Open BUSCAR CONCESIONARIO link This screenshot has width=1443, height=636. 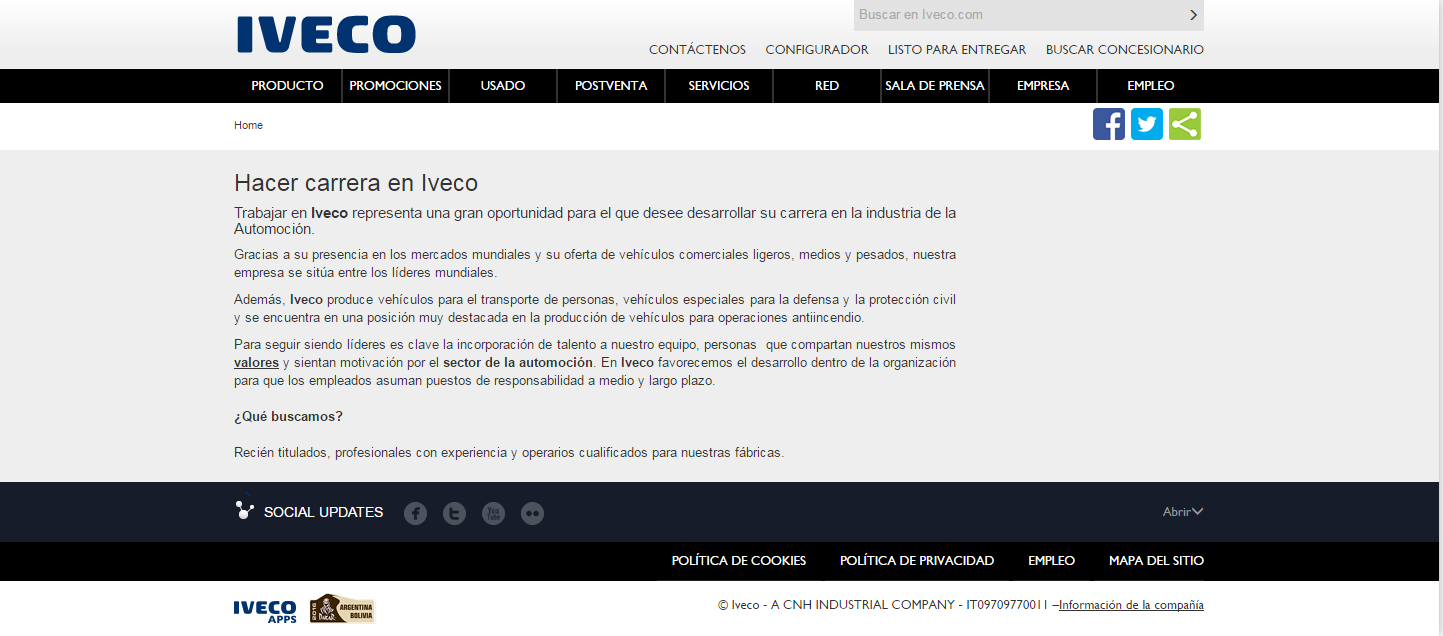pyautogui.click(x=1125, y=49)
